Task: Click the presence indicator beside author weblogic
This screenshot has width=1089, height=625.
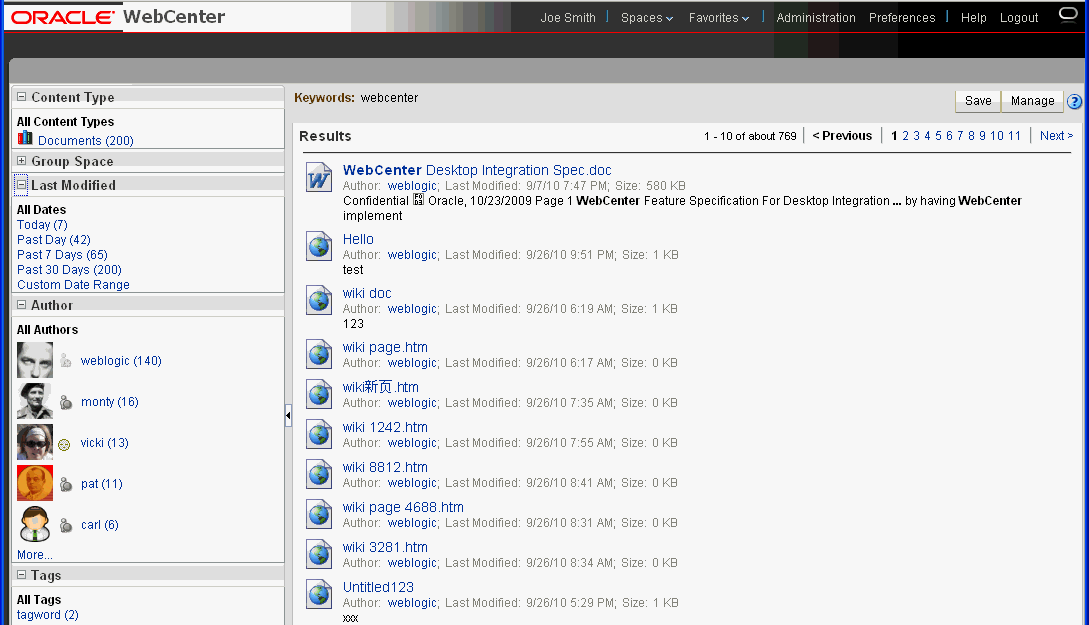Action: [x=64, y=360]
